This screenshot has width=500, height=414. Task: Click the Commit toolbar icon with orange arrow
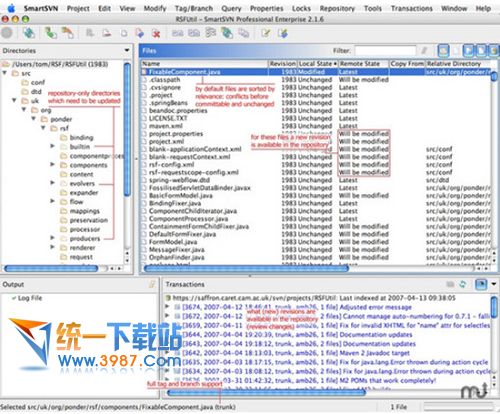68,33
